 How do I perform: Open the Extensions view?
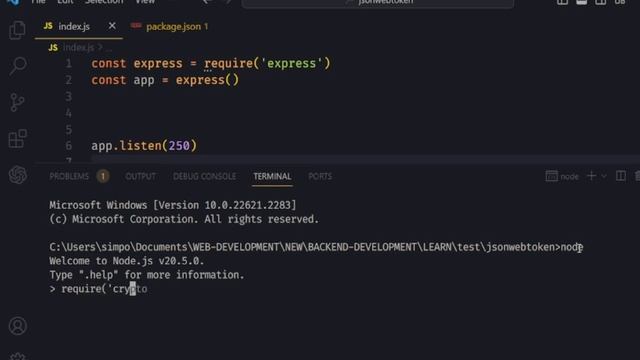tap(18, 139)
